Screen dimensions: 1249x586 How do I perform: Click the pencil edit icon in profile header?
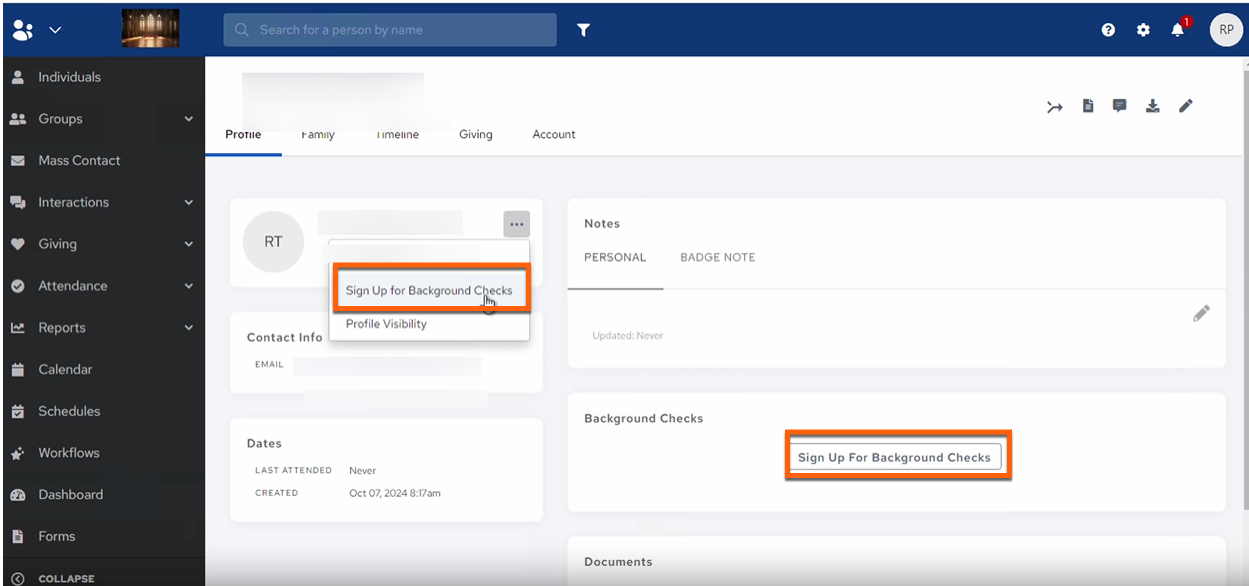(x=1185, y=106)
